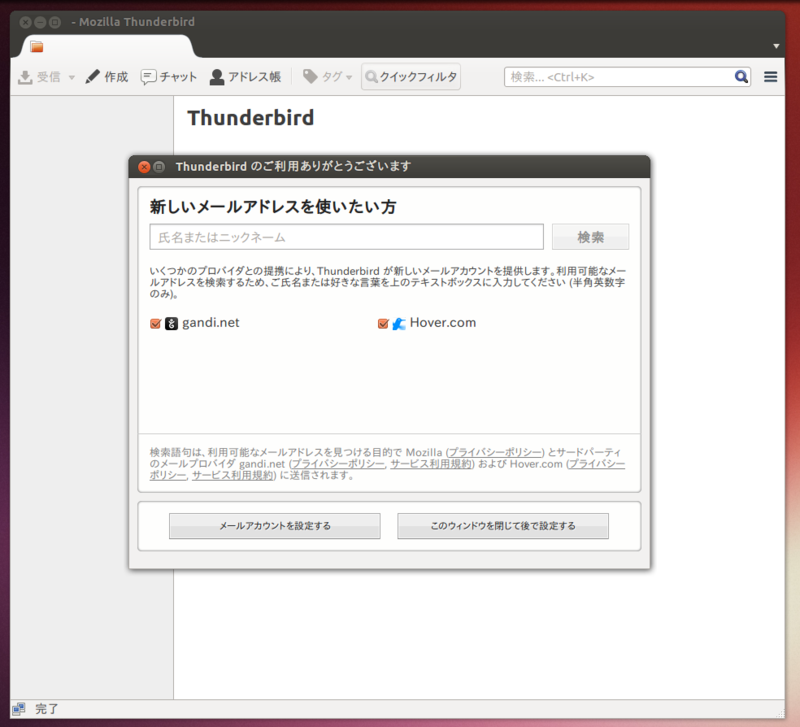The image size is (800, 727).
Task: Click このウィンドウを閉じて後で設定する button
Action: point(503,526)
